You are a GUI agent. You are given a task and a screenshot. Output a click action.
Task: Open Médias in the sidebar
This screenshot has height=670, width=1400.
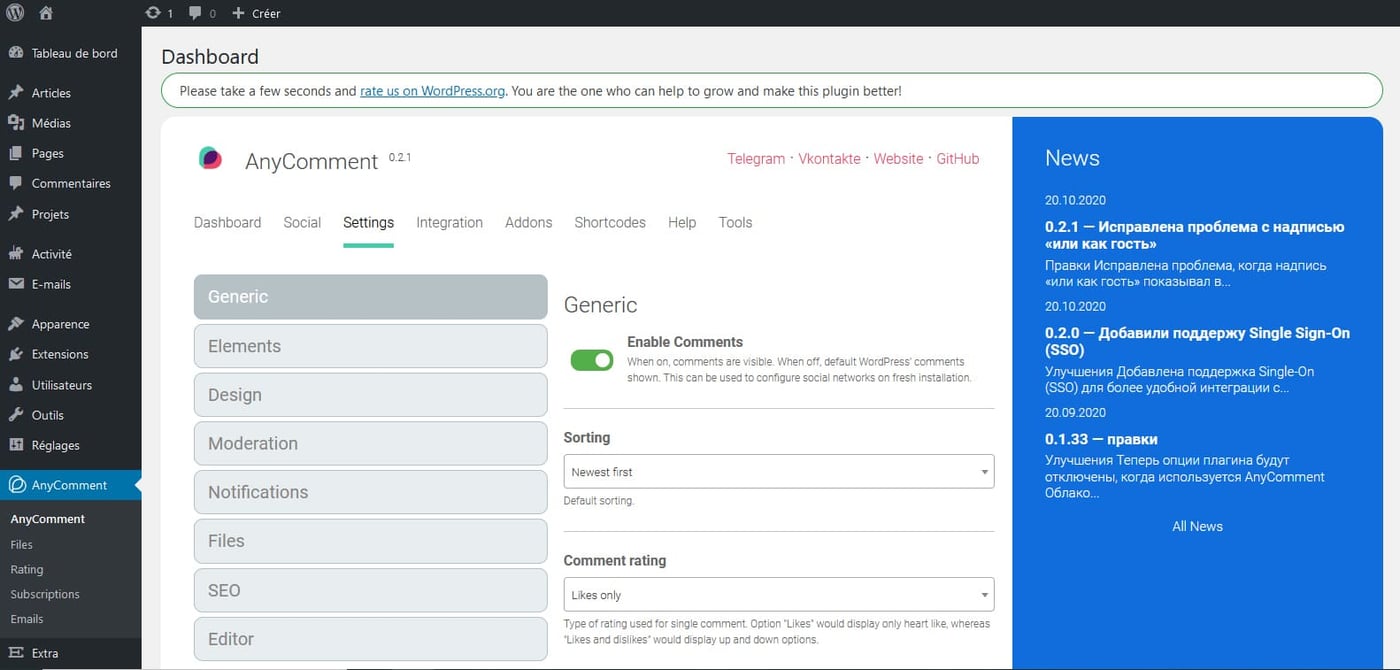click(x=50, y=123)
